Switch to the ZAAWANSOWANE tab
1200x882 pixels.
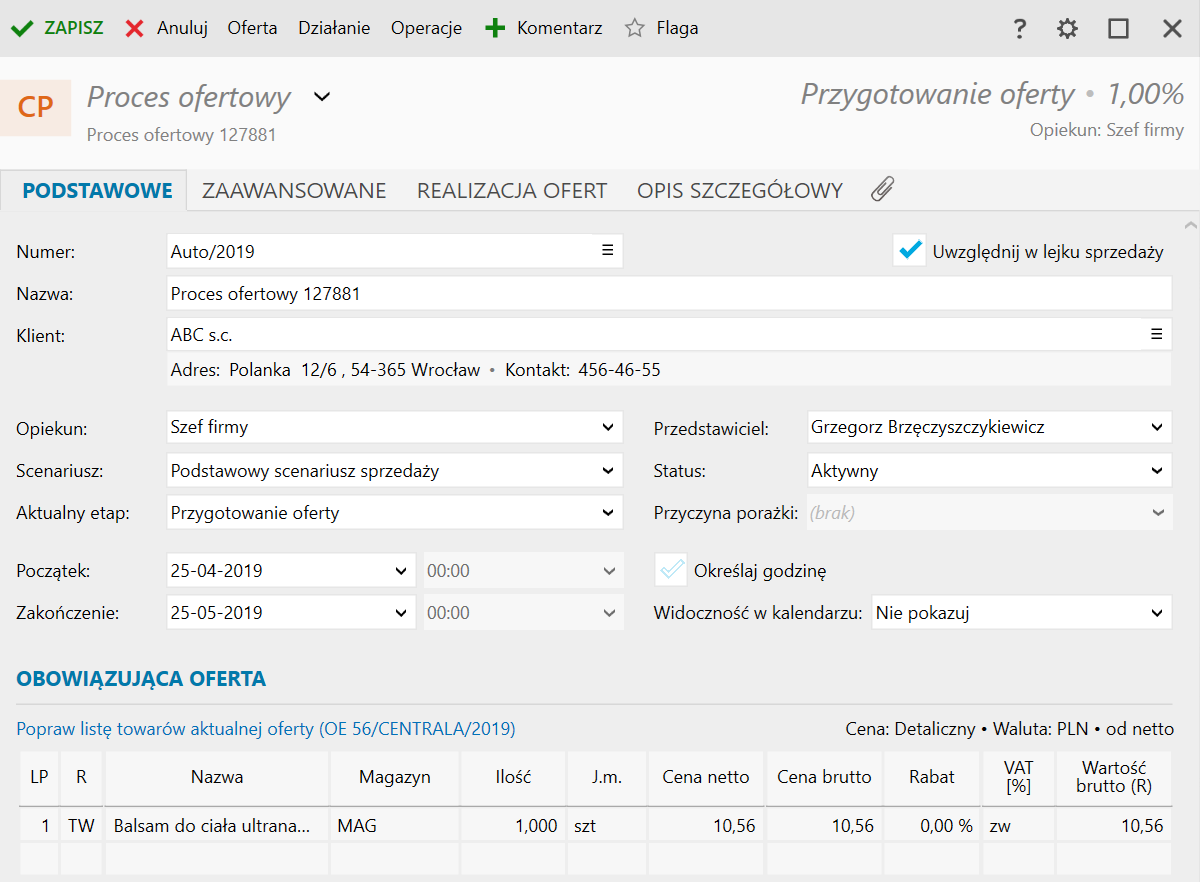(294, 191)
